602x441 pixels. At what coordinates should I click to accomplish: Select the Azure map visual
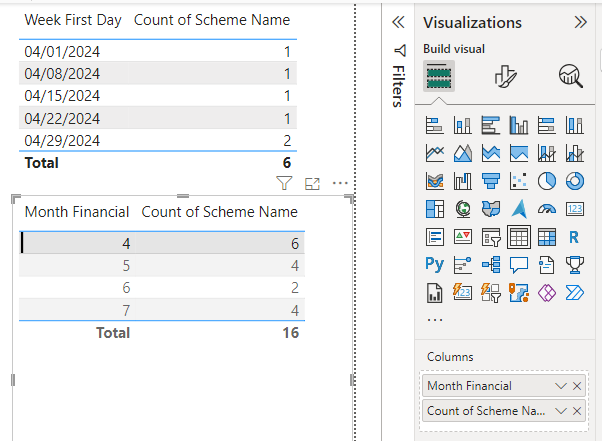tap(519, 209)
